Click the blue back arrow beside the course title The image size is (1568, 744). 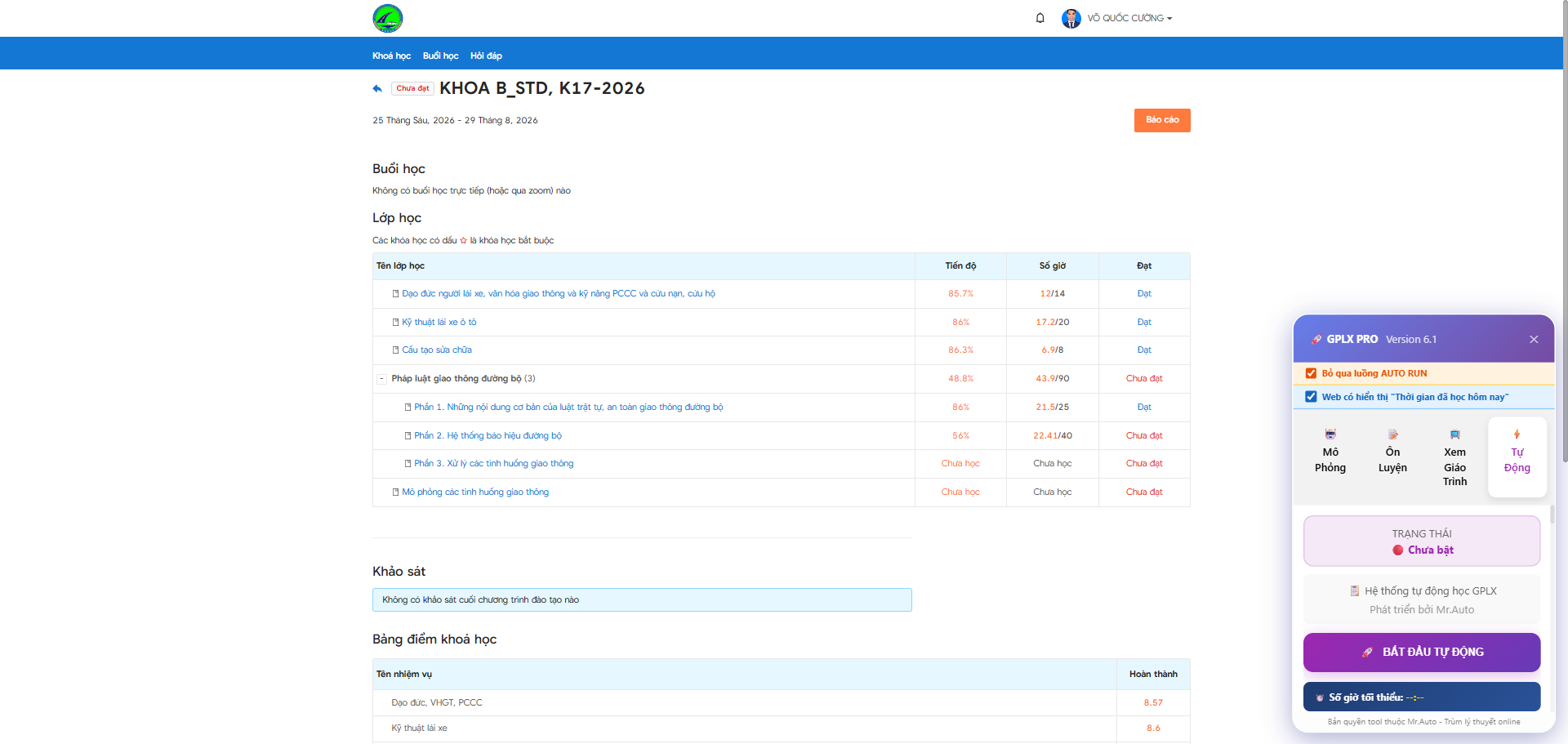(x=377, y=88)
